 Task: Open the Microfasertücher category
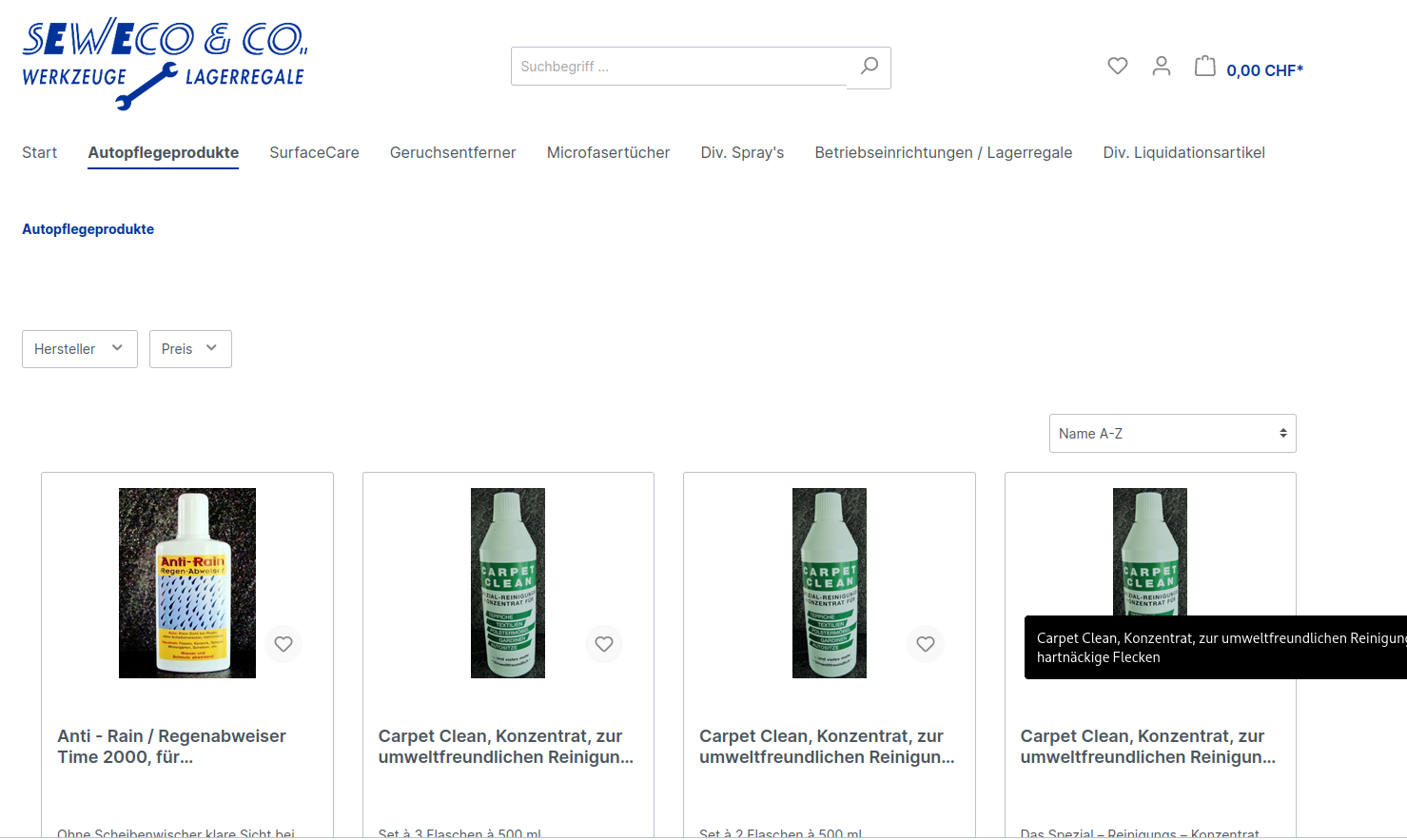[x=608, y=152]
